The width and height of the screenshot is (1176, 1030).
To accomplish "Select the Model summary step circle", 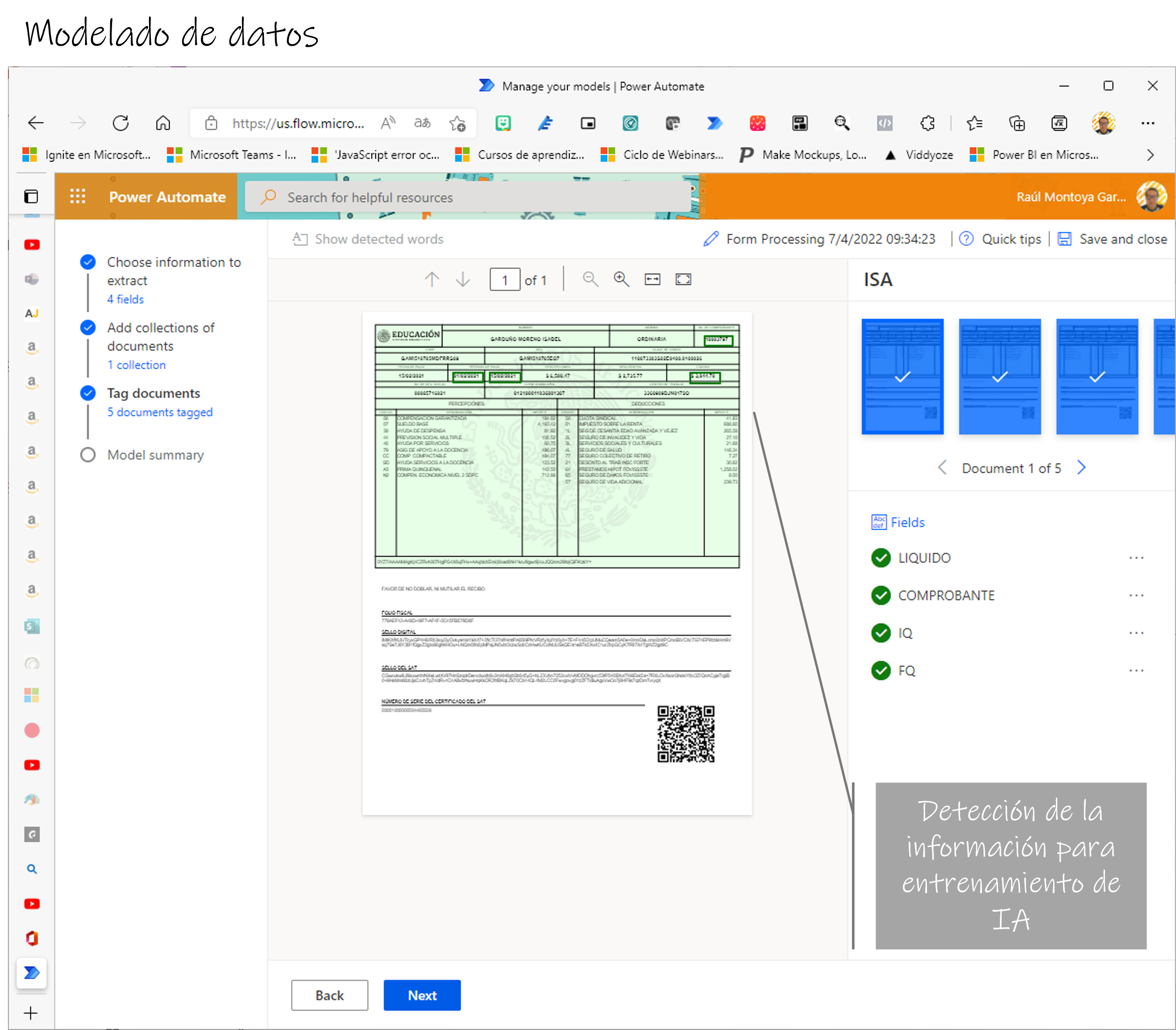I will pyautogui.click(x=88, y=455).
